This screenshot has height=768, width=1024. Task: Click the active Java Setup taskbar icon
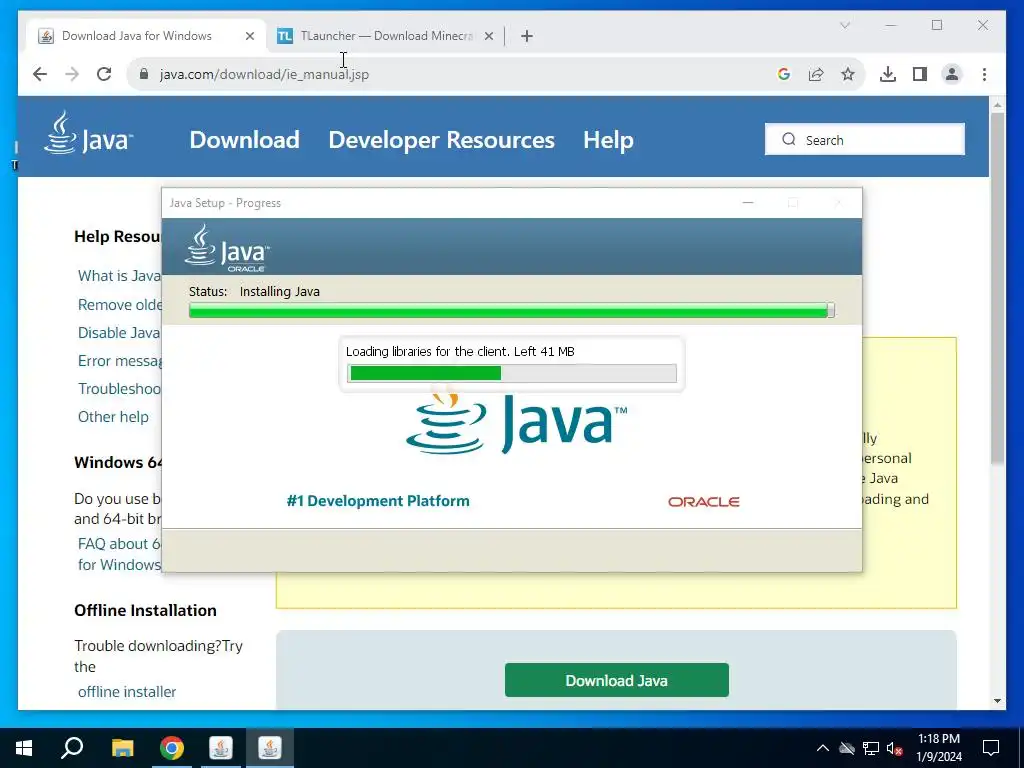[x=270, y=748]
